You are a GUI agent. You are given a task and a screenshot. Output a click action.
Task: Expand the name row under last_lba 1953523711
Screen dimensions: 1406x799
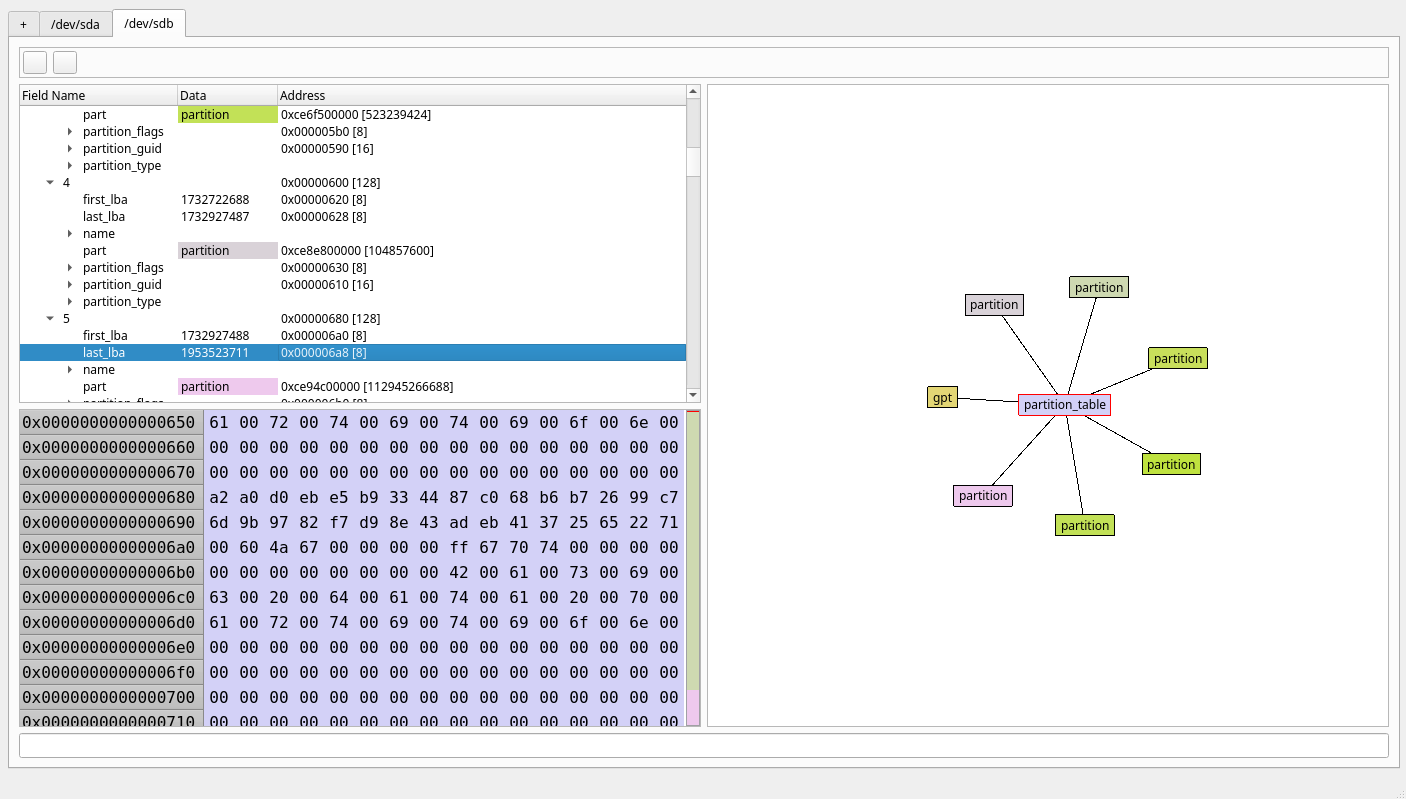tap(70, 370)
